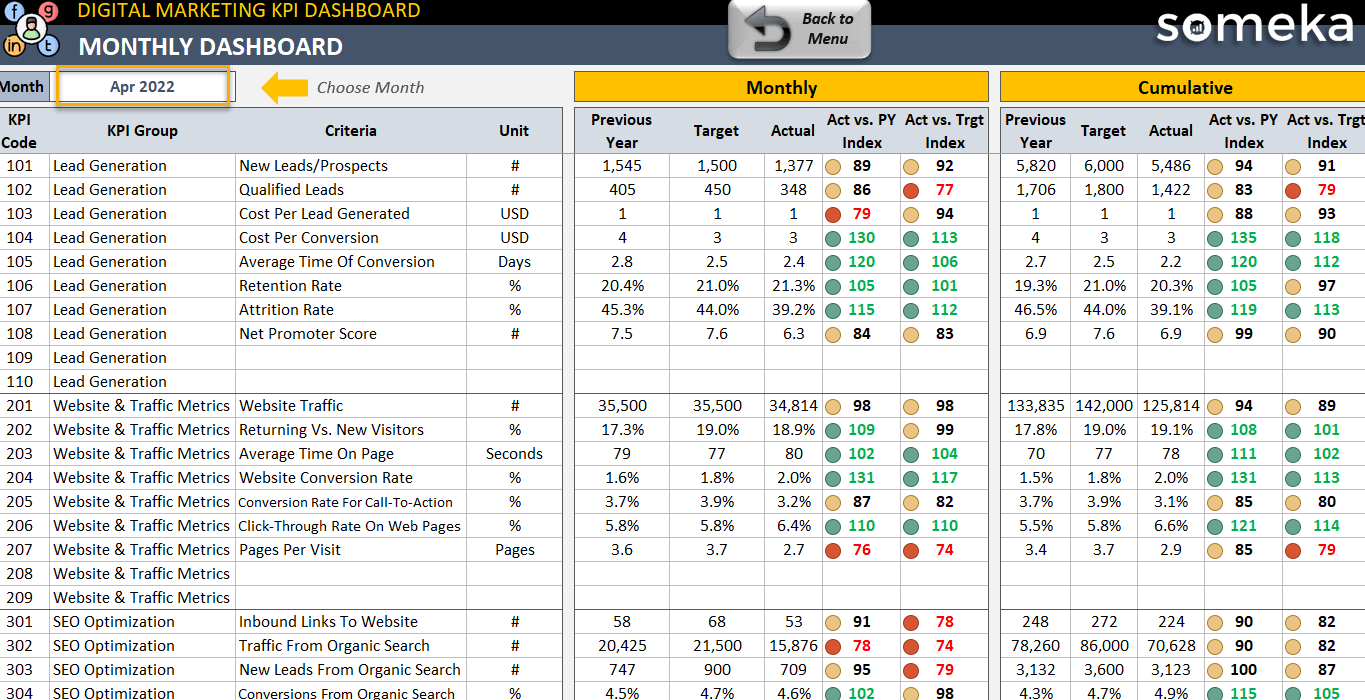This screenshot has width=1365, height=700.
Task: Click the yellow dot beside cumulative New Leads Organic 100
Action: [1214, 670]
